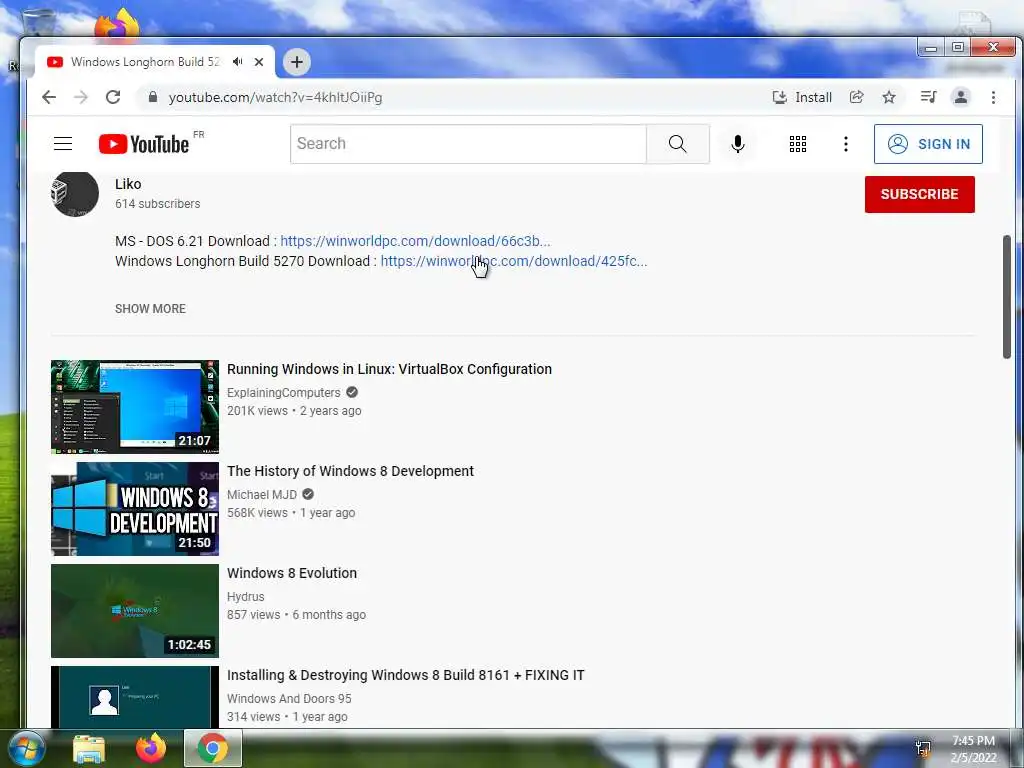This screenshot has width=1024, height=768.
Task: Start voice search with microphone icon
Action: coord(738,144)
